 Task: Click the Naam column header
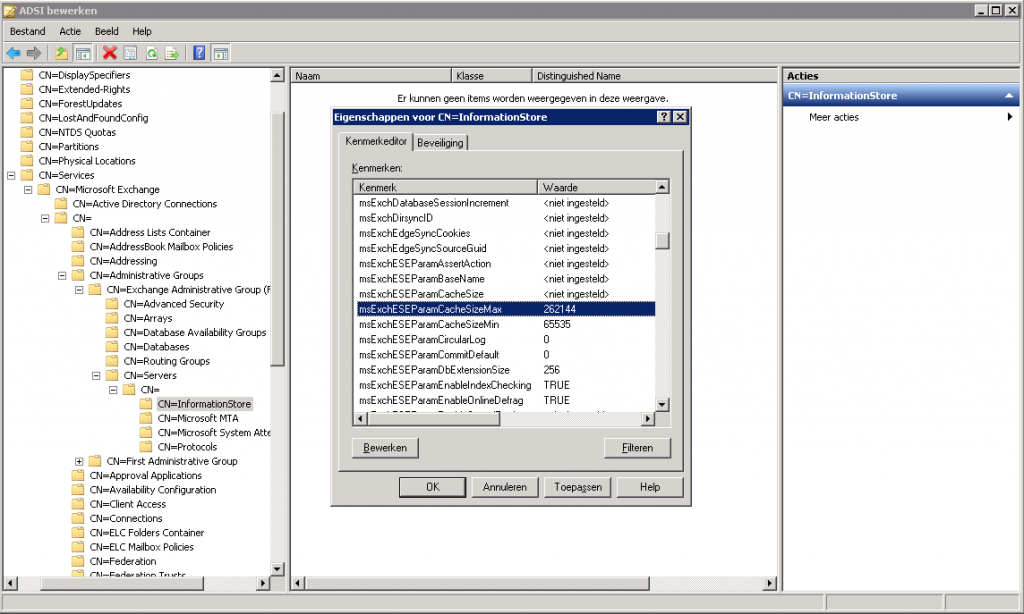click(371, 76)
